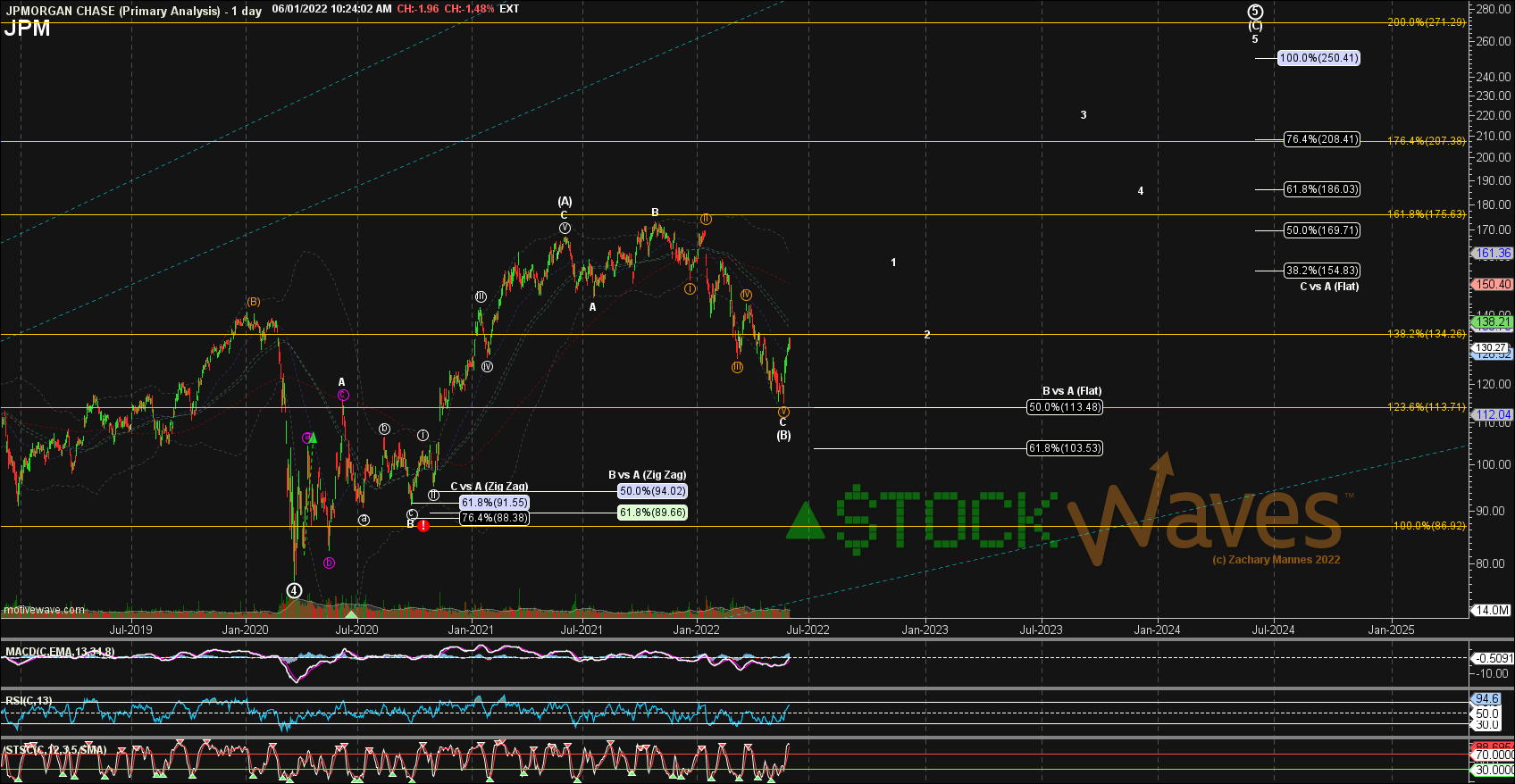Select the 76.4%(88.38) extension label
The width and height of the screenshot is (1515, 784).
point(494,518)
